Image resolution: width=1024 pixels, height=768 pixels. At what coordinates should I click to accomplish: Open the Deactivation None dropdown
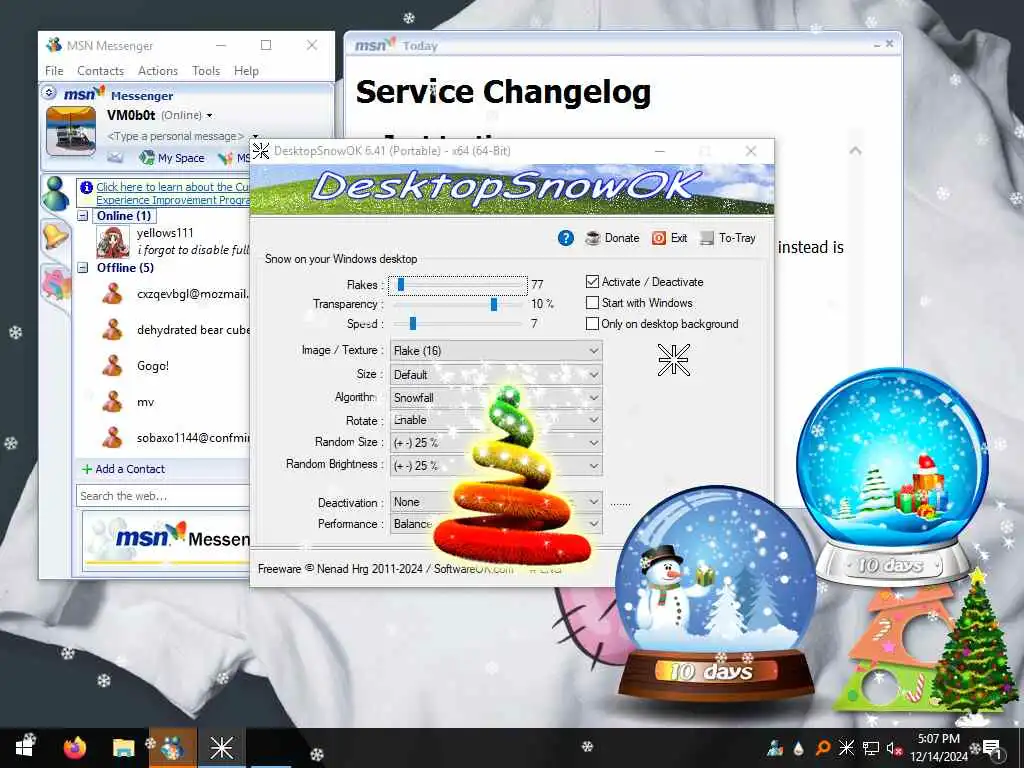(x=496, y=502)
